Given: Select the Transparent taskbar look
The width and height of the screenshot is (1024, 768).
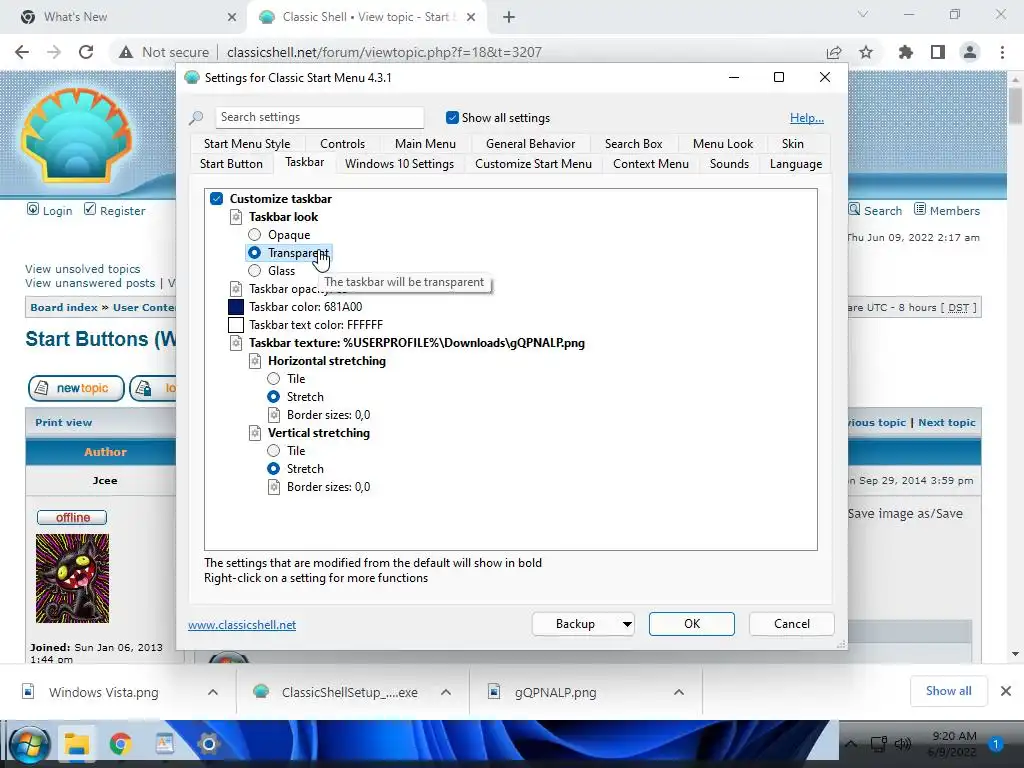Looking at the screenshot, I should point(254,253).
